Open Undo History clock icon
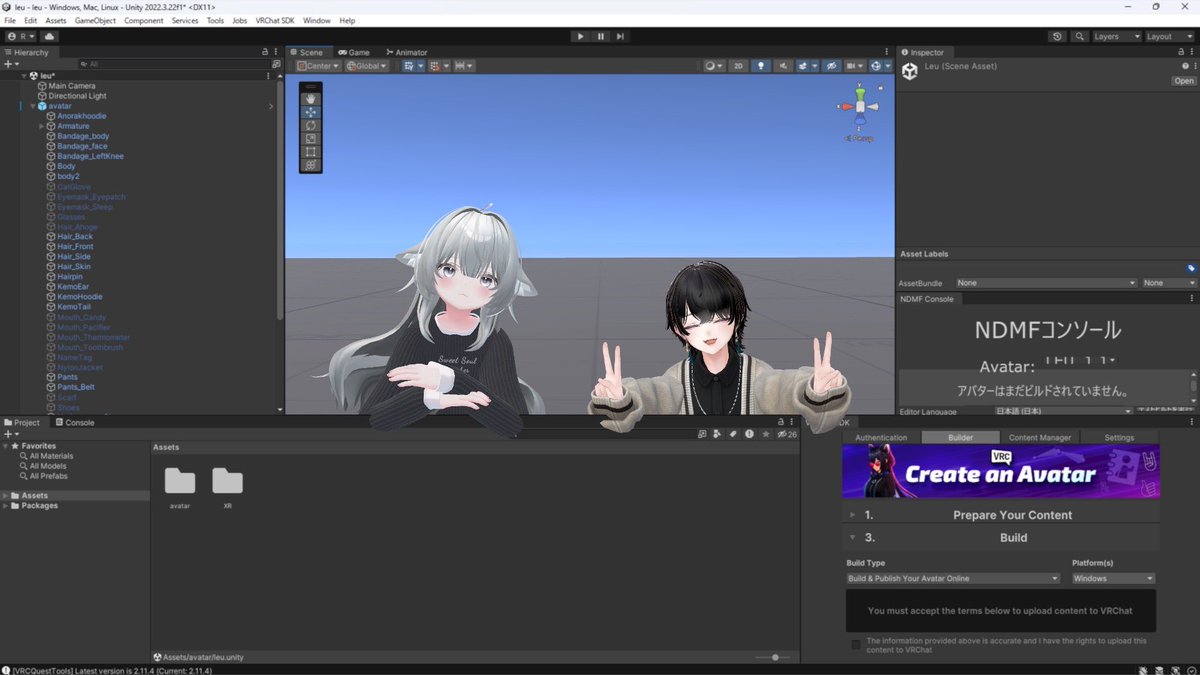This screenshot has width=1200, height=675. 1058,36
